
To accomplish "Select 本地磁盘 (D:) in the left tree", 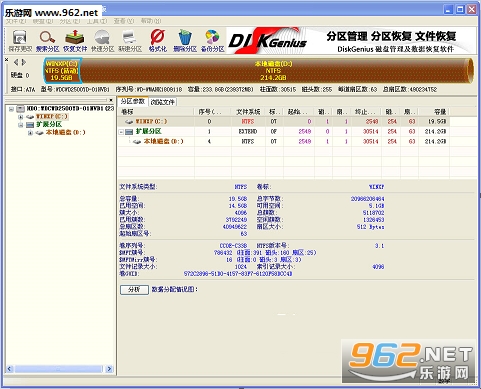I will click(x=65, y=133).
